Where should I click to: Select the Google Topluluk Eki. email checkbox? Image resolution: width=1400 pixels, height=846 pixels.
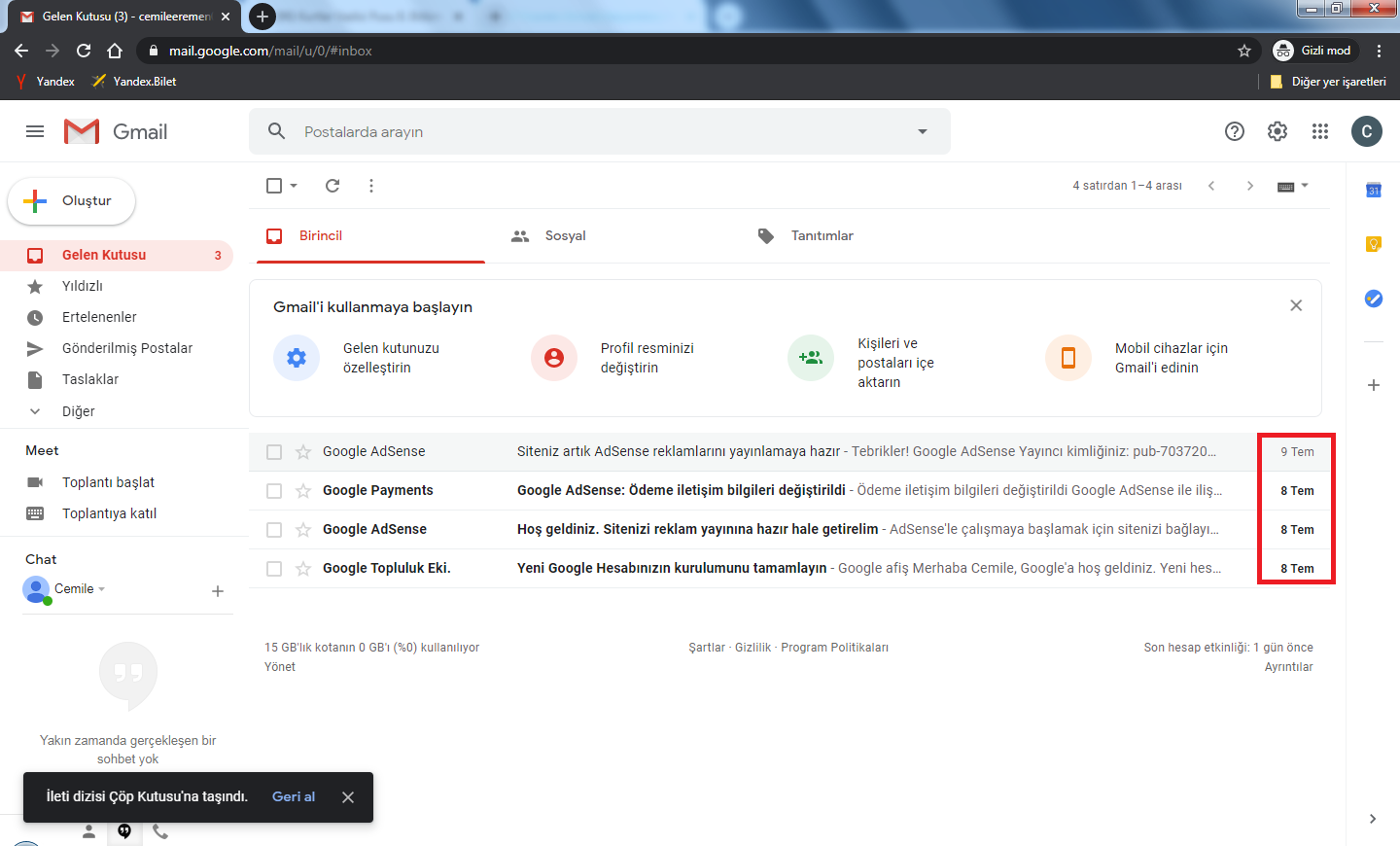pos(274,569)
